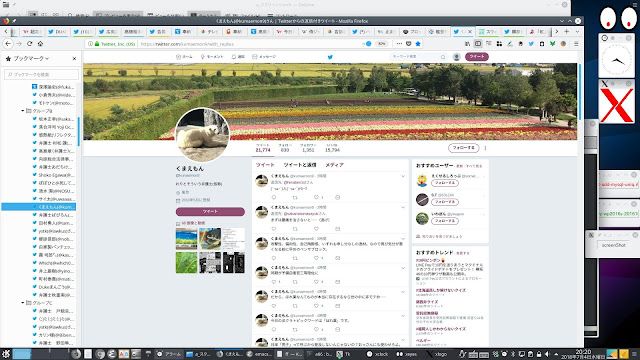The image size is (640, 360).
Task: Click the volume icon in the system tray
Action: [x=547, y=354]
